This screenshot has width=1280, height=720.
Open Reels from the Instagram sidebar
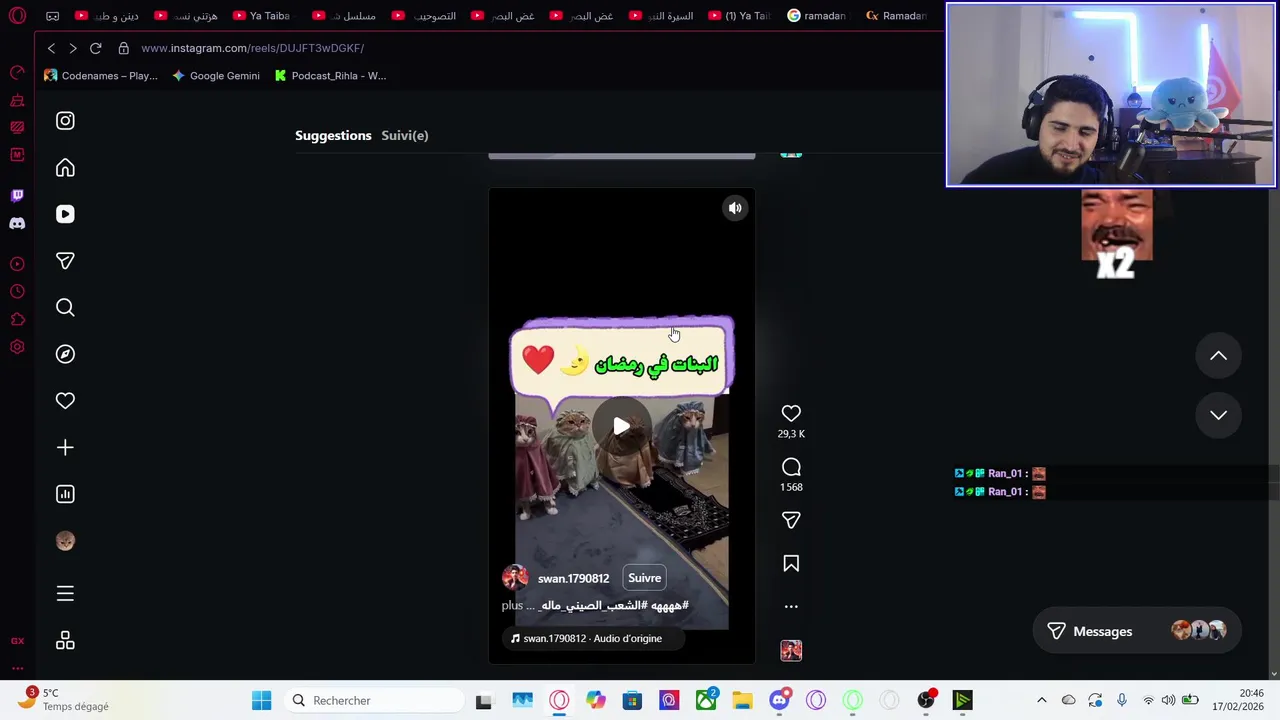65,214
